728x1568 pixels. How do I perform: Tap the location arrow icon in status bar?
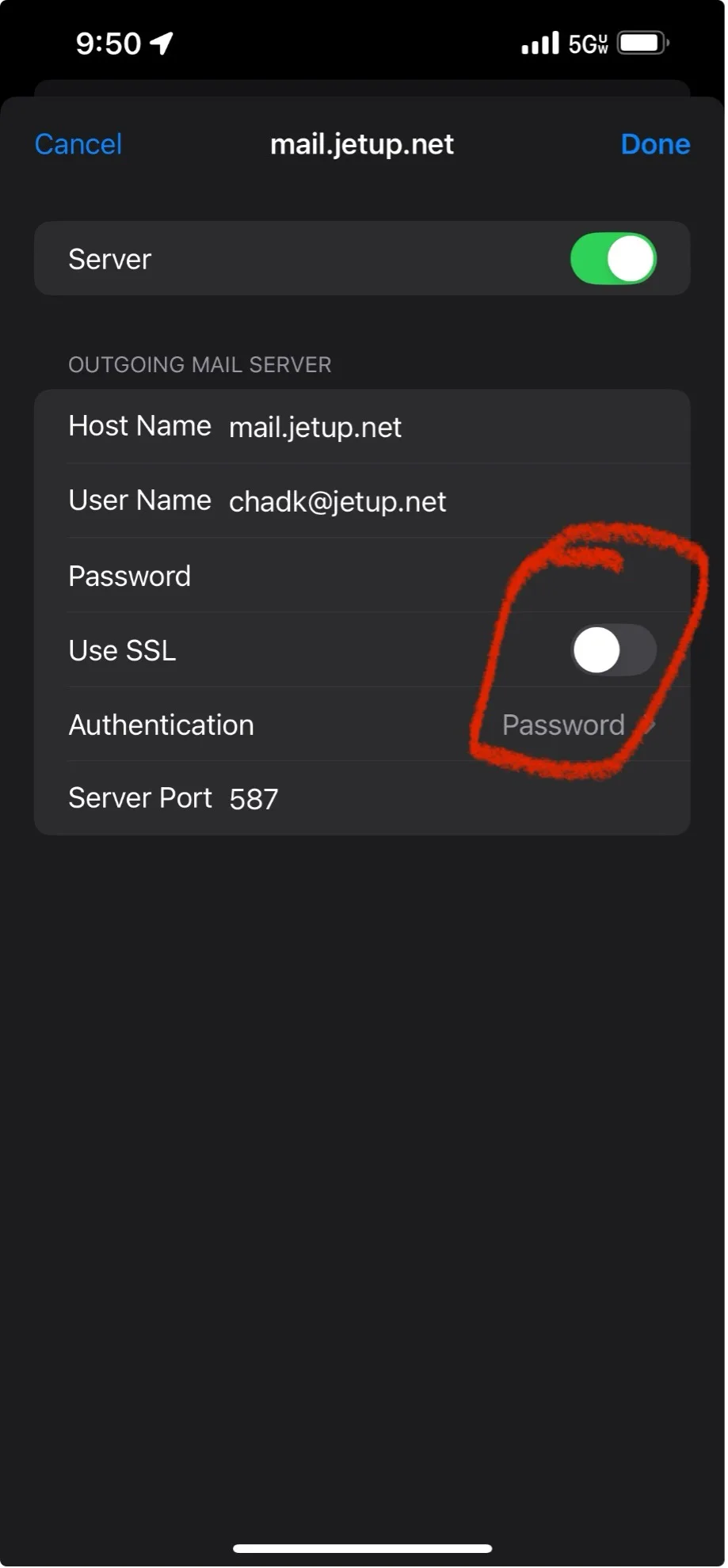coord(162,43)
